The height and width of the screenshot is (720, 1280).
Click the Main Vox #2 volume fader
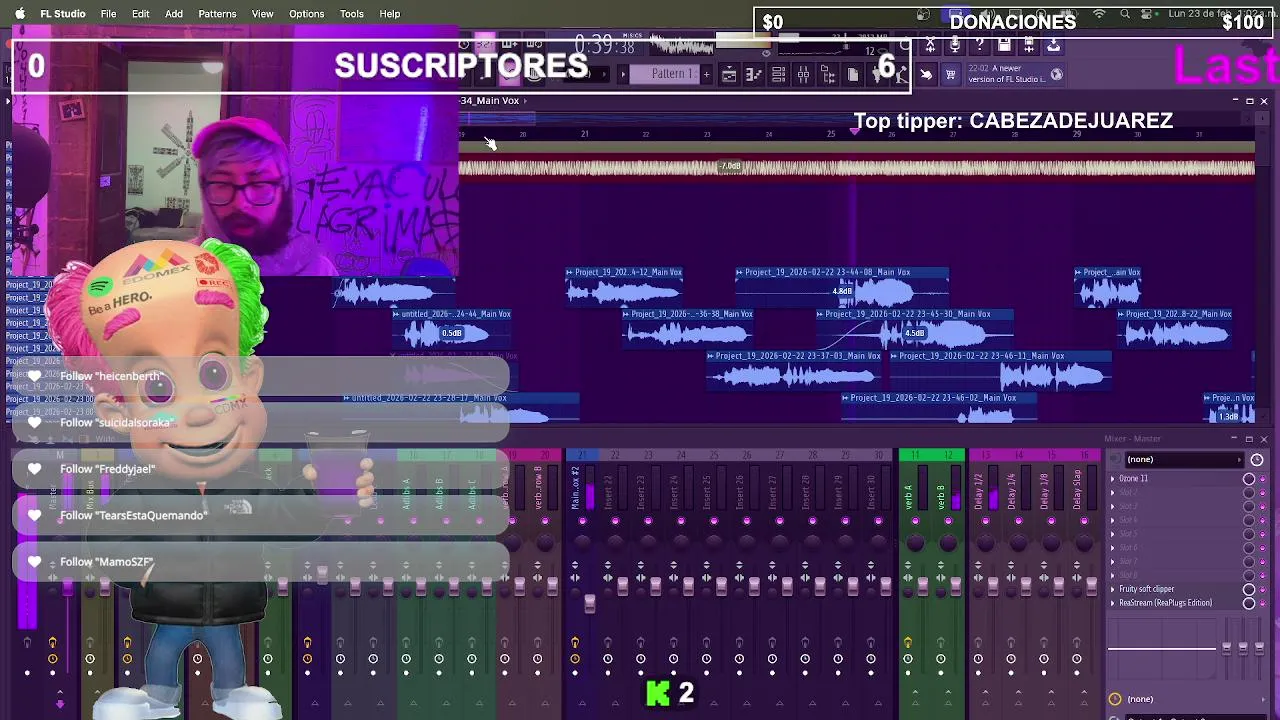pyautogui.click(x=590, y=603)
